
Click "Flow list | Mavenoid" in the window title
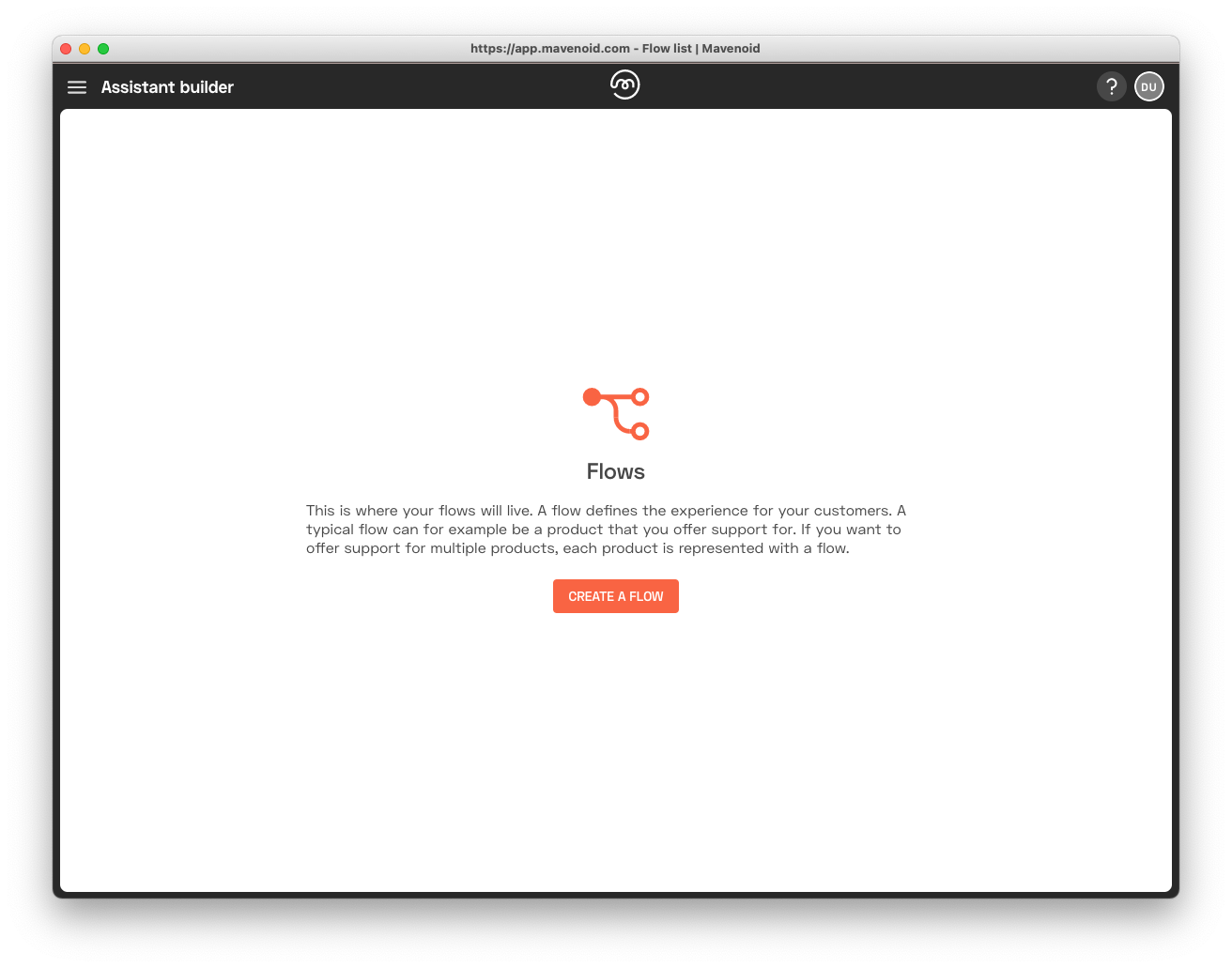(x=701, y=49)
